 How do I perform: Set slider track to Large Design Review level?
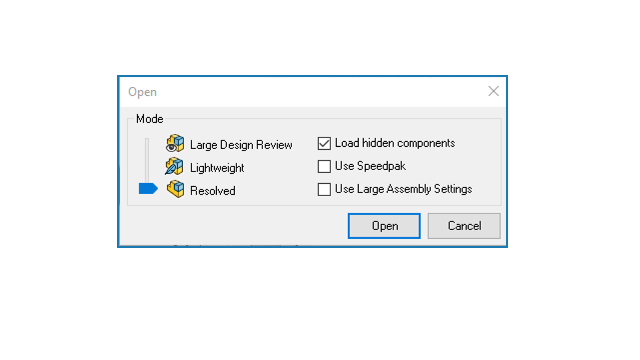coord(147,144)
